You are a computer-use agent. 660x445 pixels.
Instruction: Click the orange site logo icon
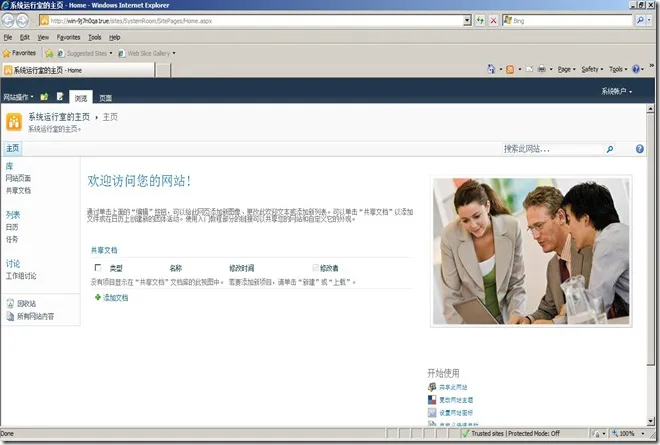pyautogui.click(x=14, y=122)
